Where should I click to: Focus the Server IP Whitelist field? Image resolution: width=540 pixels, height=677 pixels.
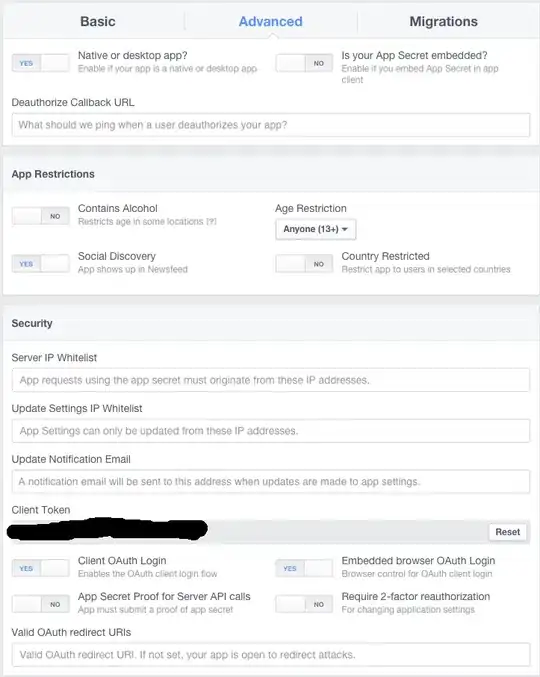pos(271,380)
